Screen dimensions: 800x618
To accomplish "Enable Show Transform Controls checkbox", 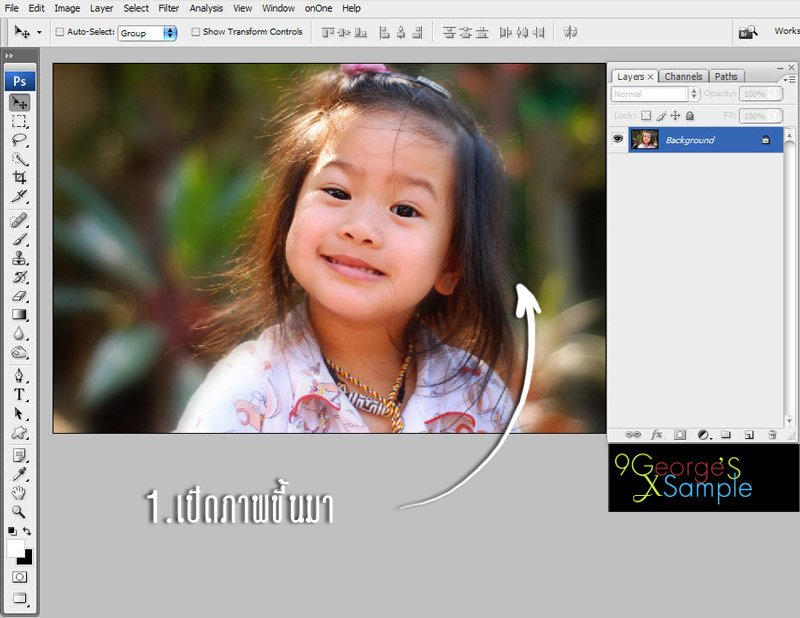I will pyautogui.click(x=195, y=32).
